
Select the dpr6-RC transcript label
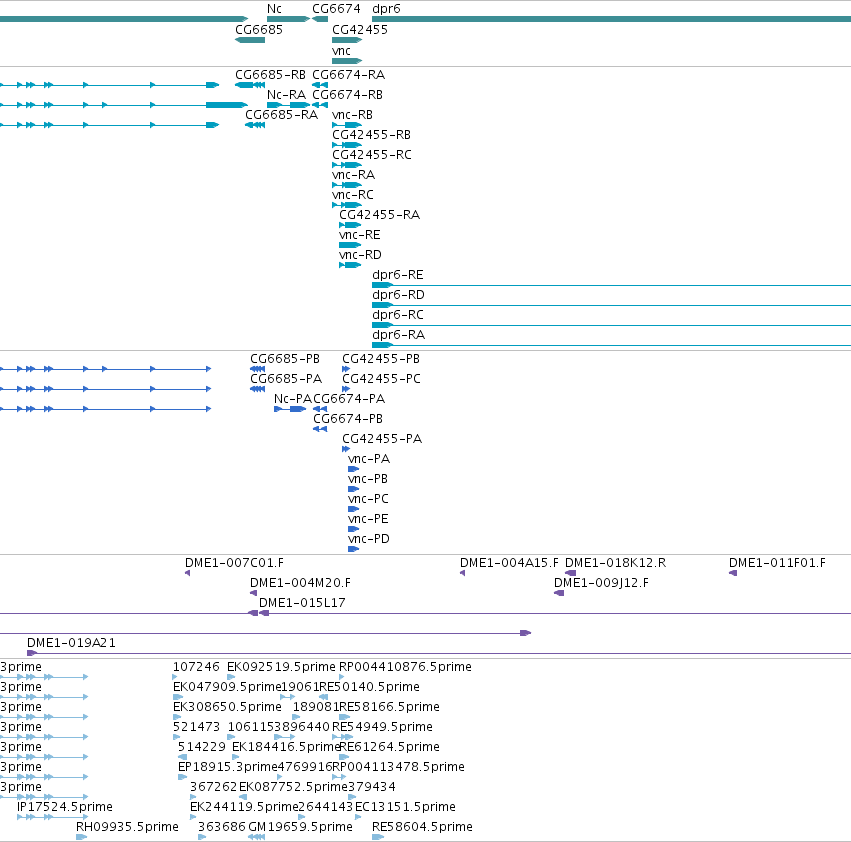click(398, 314)
